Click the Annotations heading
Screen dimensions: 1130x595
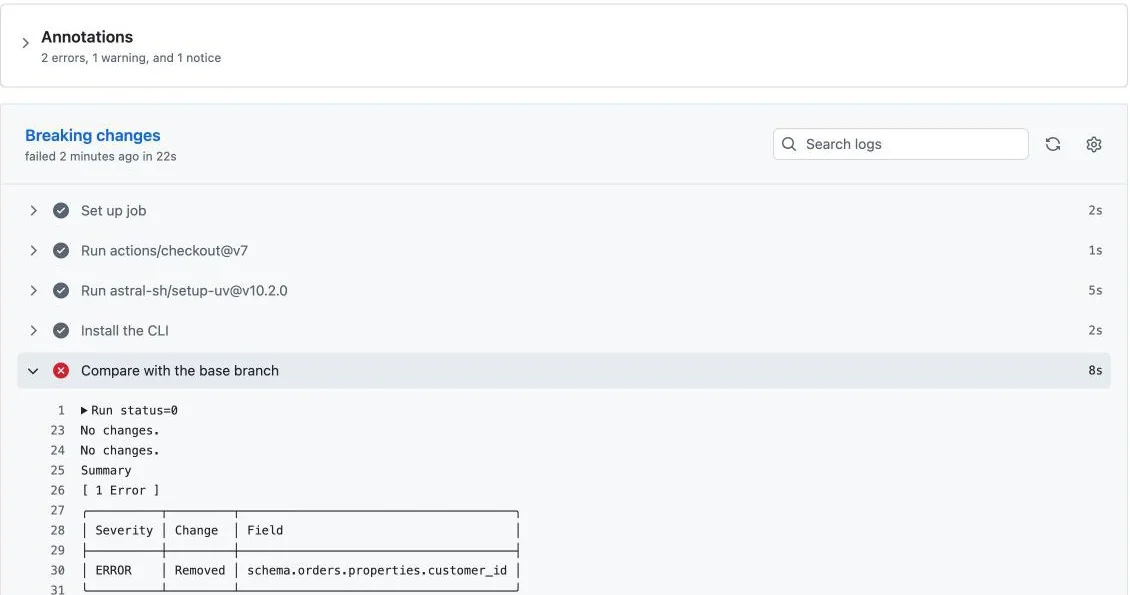pos(87,37)
